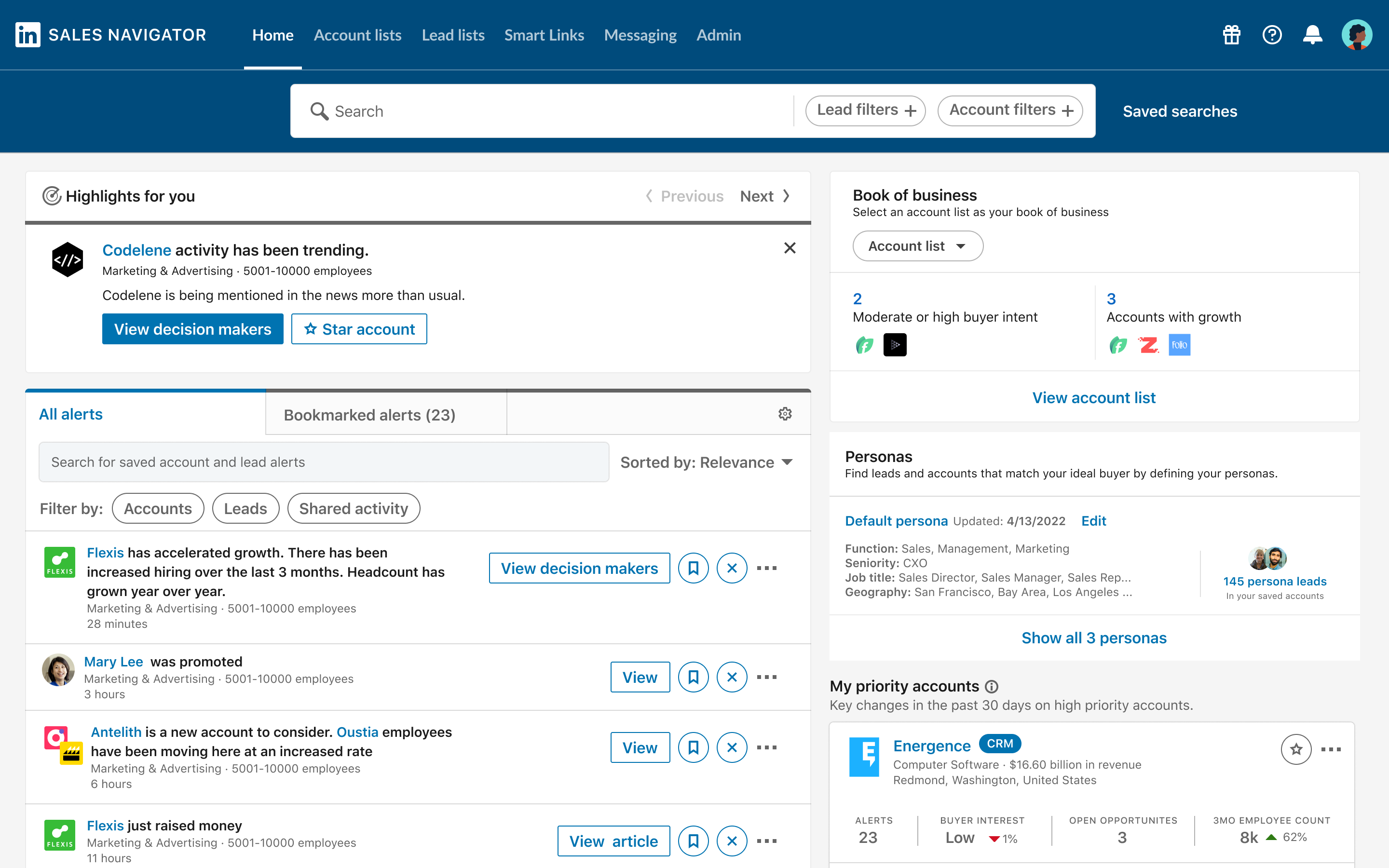Open the notifications bell
This screenshot has height=868, width=1389.
coord(1313,35)
